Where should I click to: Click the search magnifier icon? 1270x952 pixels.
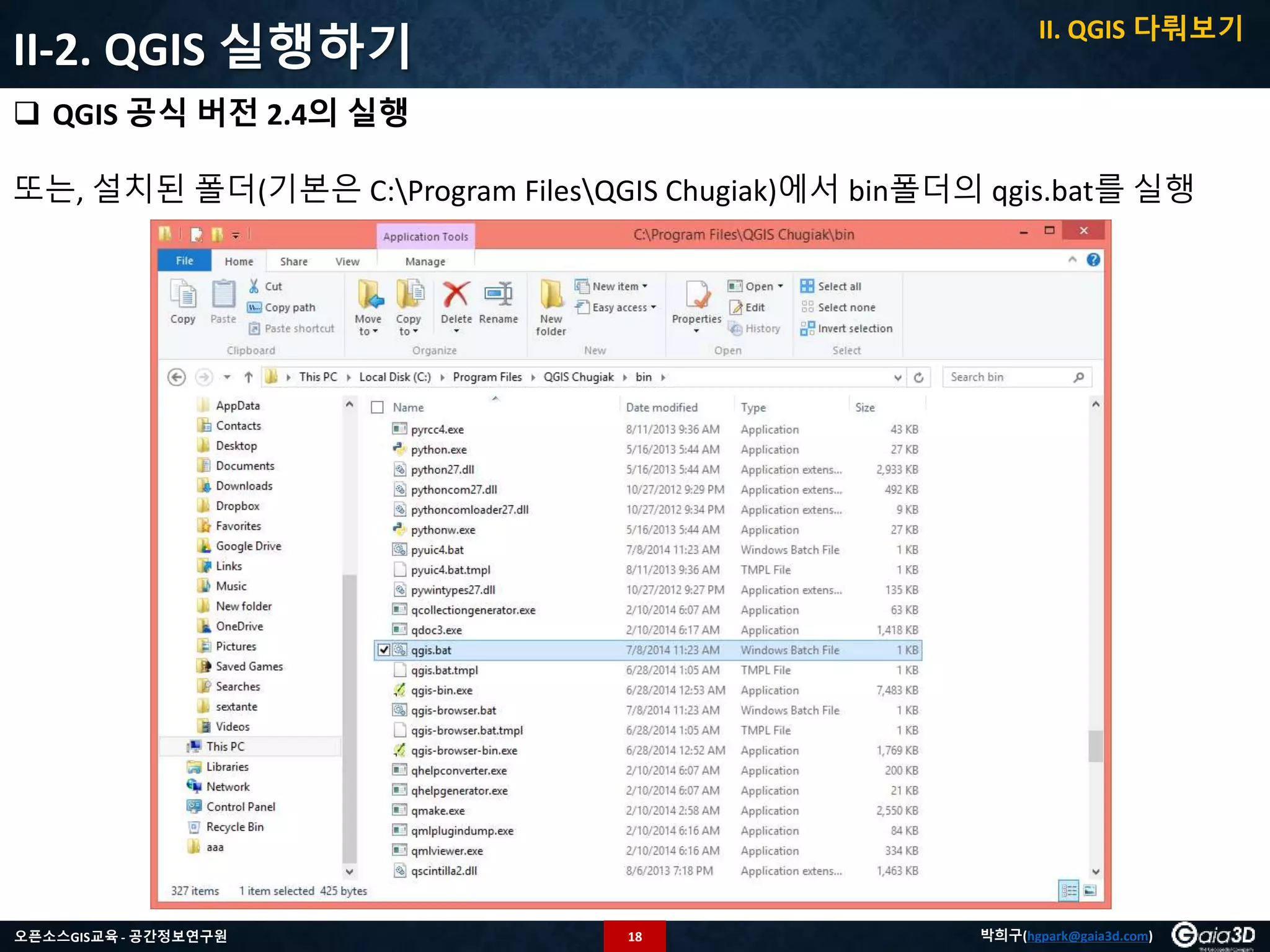click(x=1079, y=377)
